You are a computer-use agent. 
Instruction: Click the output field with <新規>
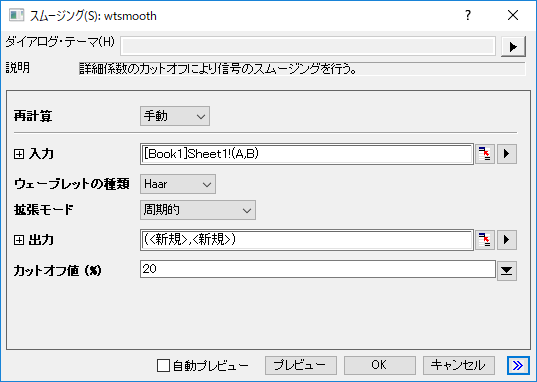click(307, 240)
